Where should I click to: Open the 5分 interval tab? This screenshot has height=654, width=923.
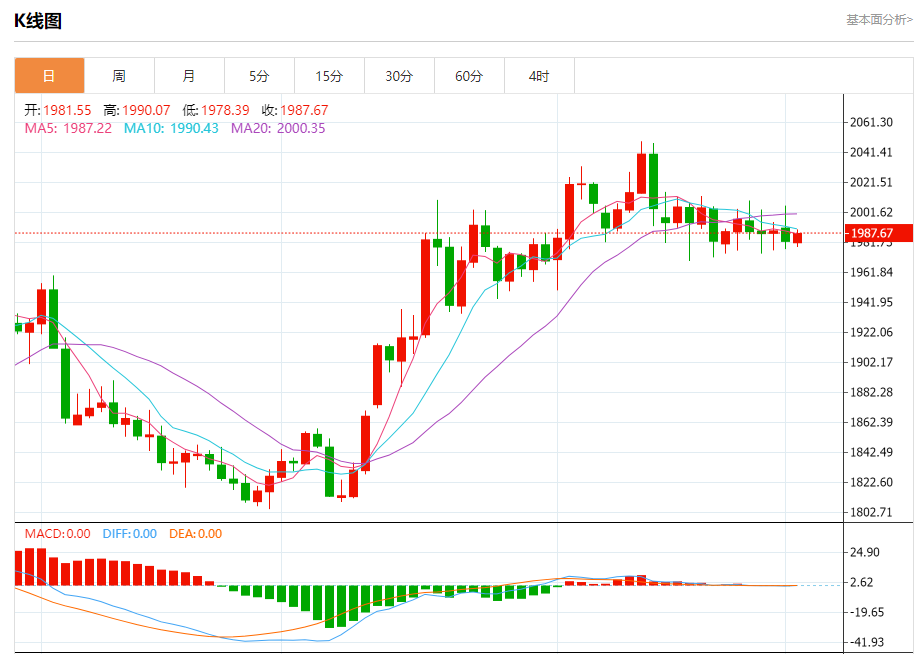coord(259,76)
